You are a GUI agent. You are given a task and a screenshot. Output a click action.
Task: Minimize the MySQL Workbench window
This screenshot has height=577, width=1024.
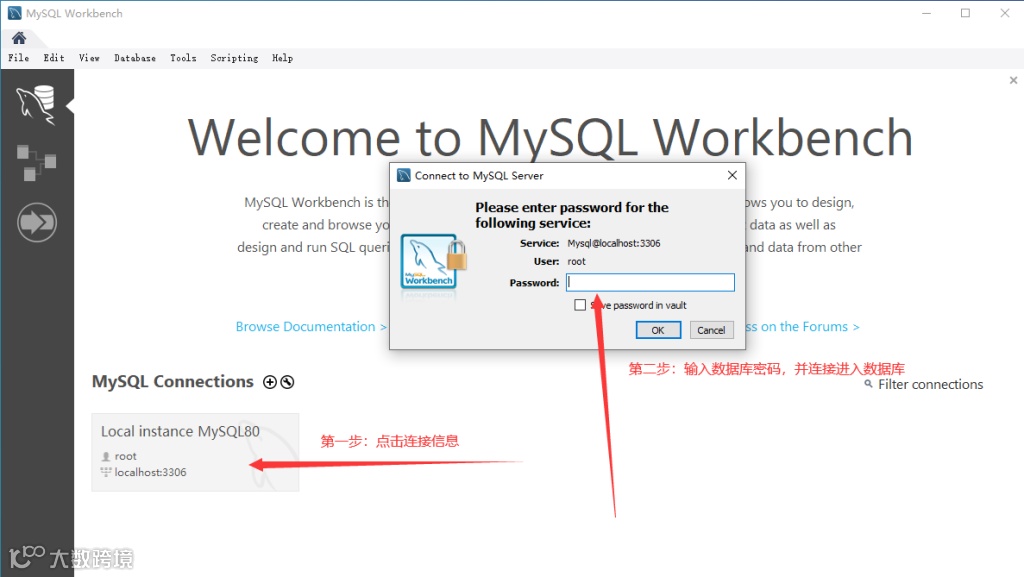point(926,13)
